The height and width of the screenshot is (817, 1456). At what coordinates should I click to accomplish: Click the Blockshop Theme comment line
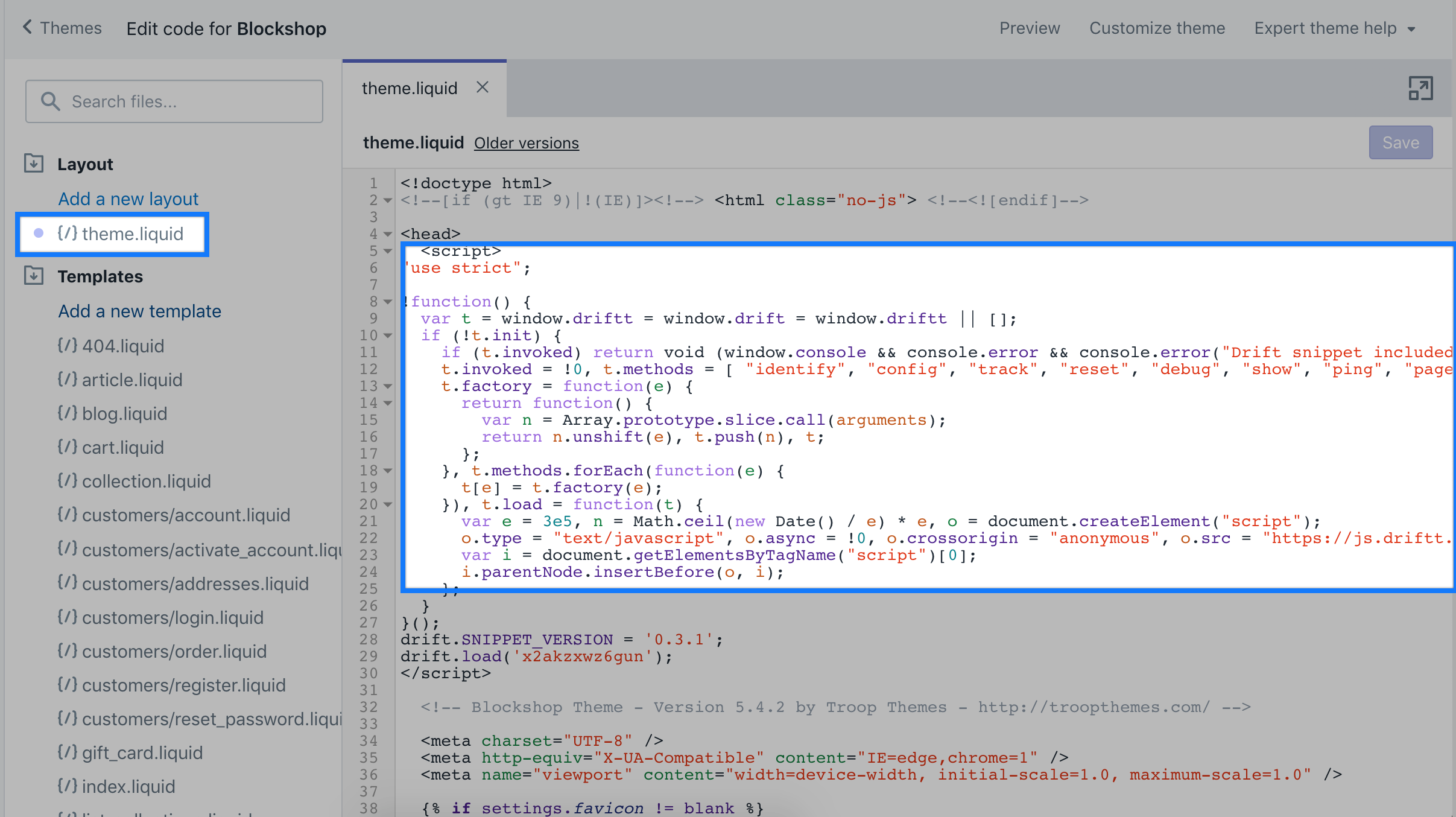tap(835, 707)
